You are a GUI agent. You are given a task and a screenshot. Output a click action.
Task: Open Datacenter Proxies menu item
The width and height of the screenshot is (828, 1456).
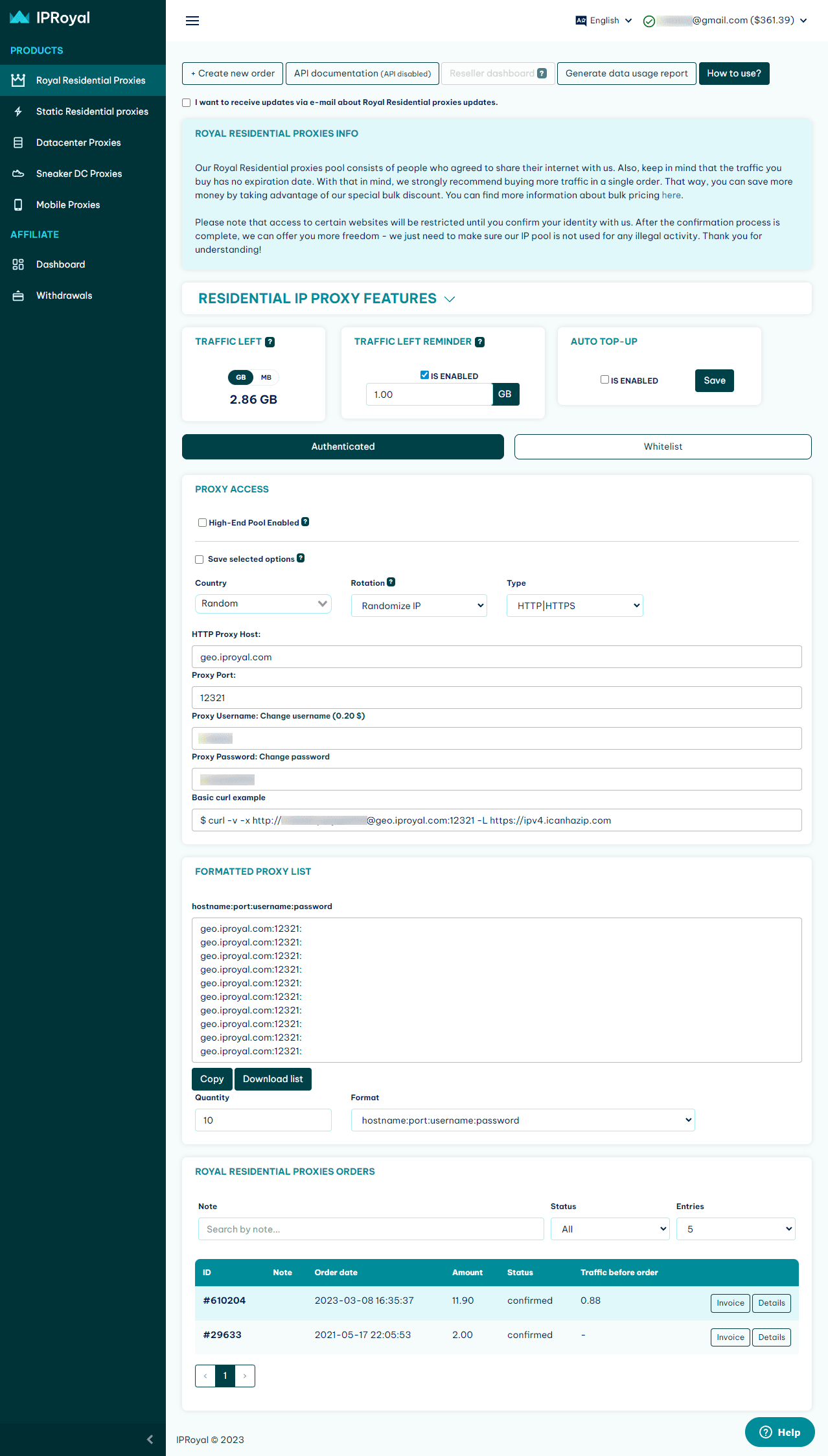click(83, 143)
